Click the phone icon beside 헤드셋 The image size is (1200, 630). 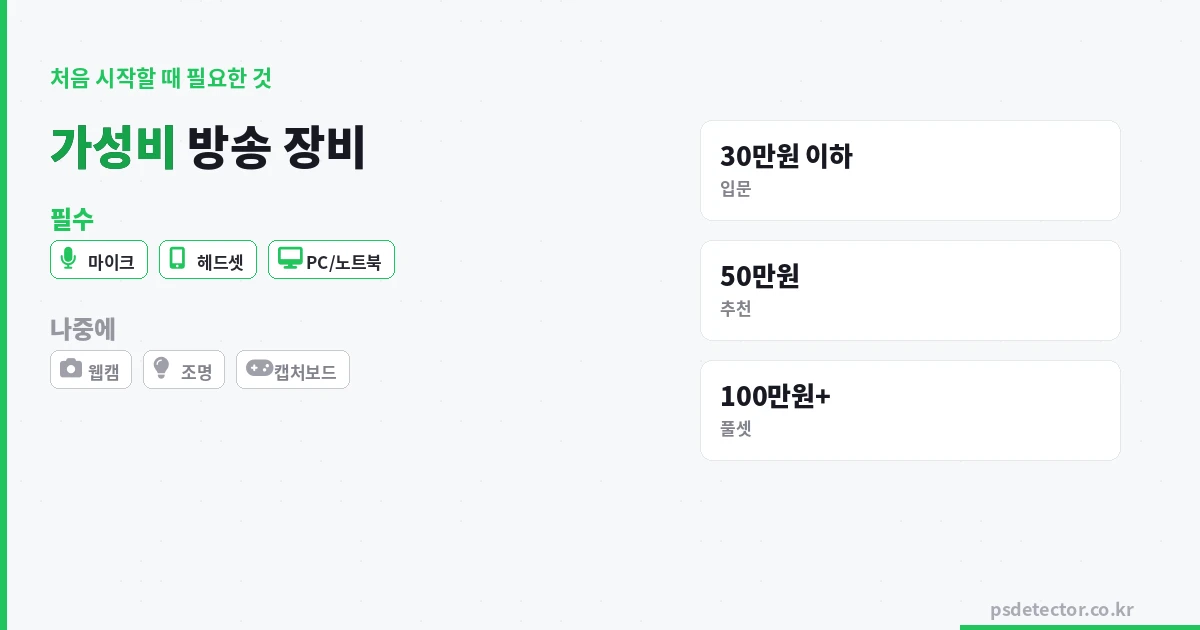[177, 259]
